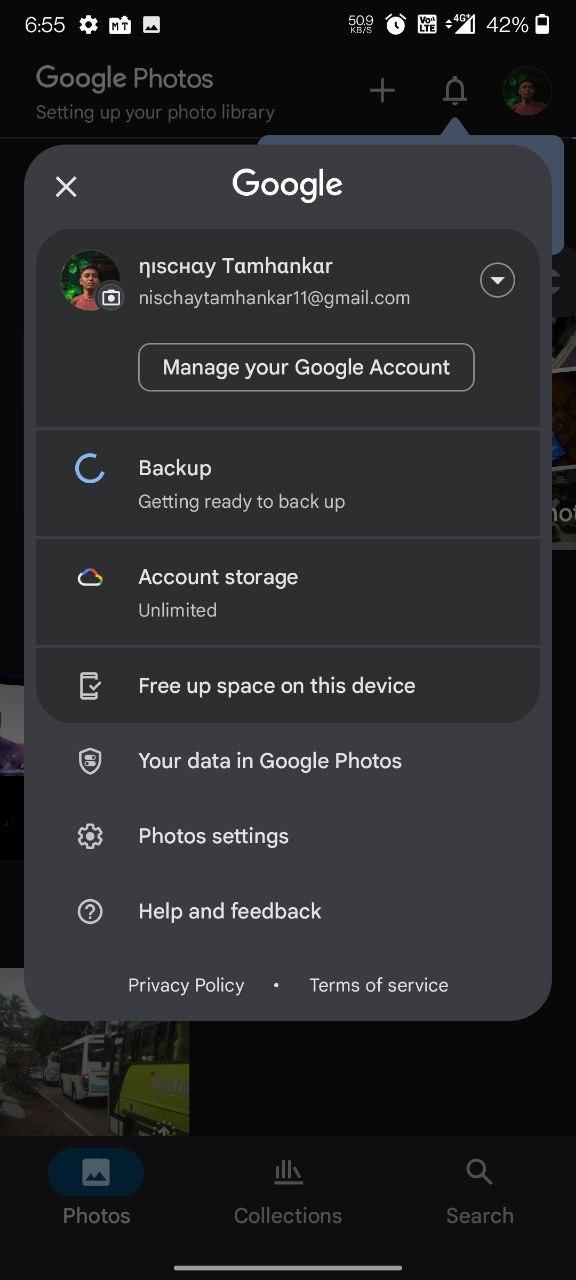Open the Terms of service link
Screen dimensions: 576x1280
click(x=379, y=985)
